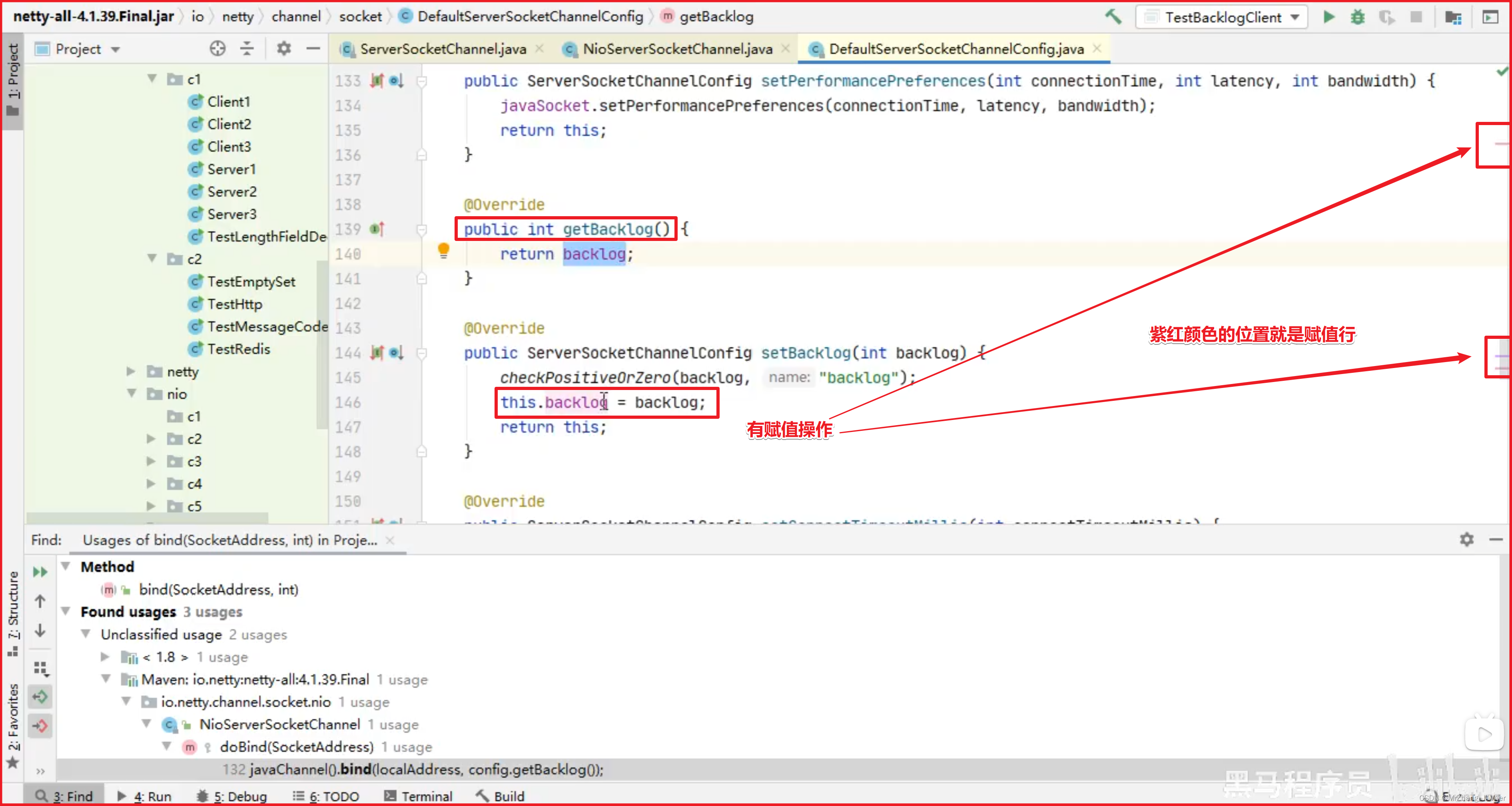Viewport: 1512px width, 806px height.
Task: Click the socket breadcrumb segment
Action: [x=360, y=16]
